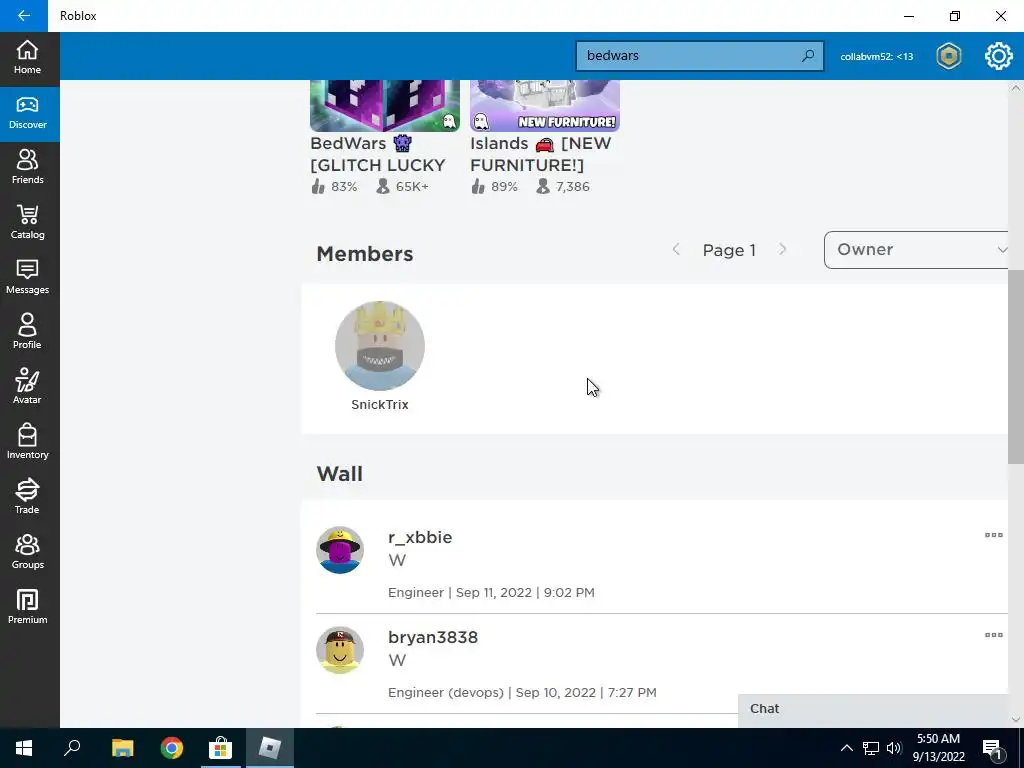Image resolution: width=1024 pixels, height=768 pixels.
Task: Open the Chat panel
Action: (x=873, y=709)
